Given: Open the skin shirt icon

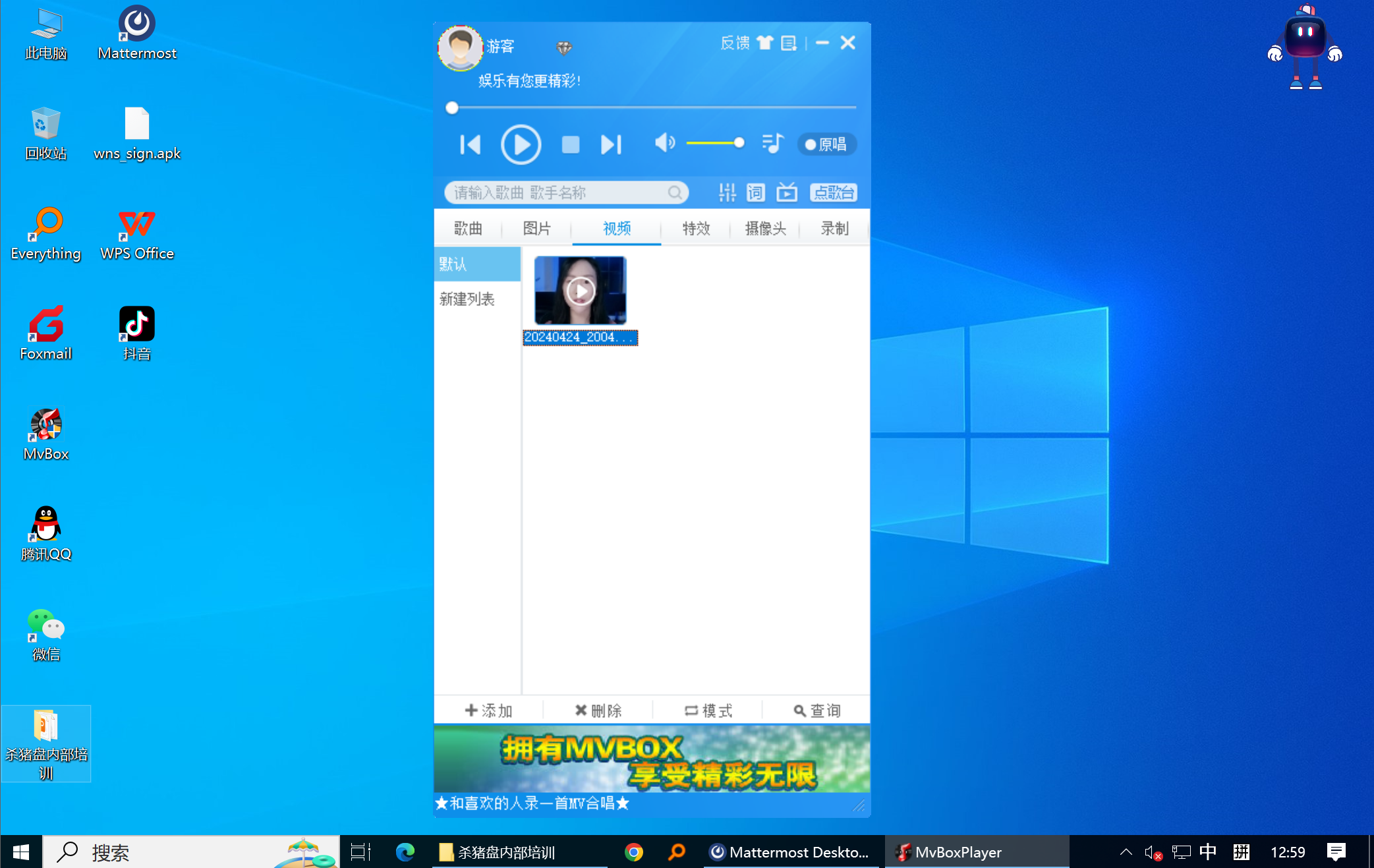Looking at the screenshot, I should click(x=764, y=43).
